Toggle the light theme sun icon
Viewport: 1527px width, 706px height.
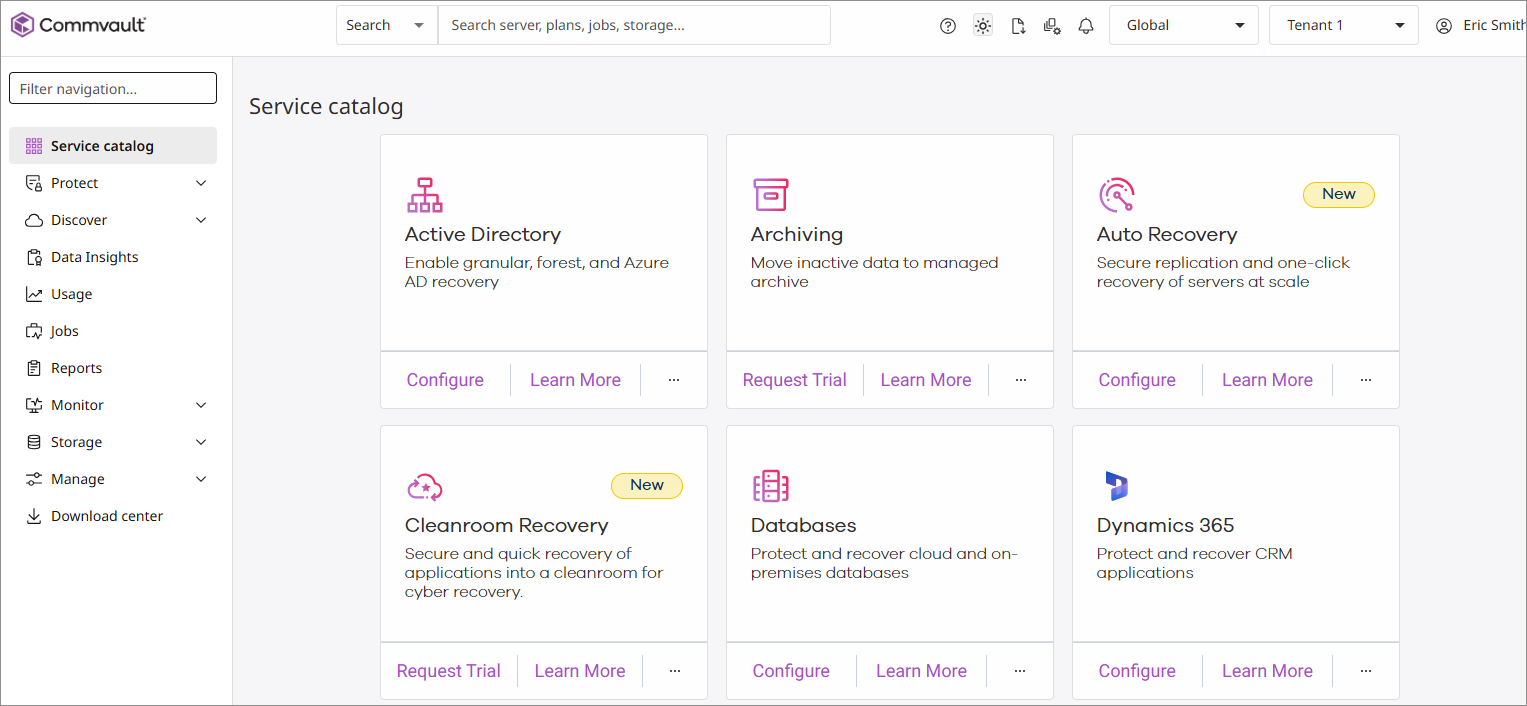(983, 26)
